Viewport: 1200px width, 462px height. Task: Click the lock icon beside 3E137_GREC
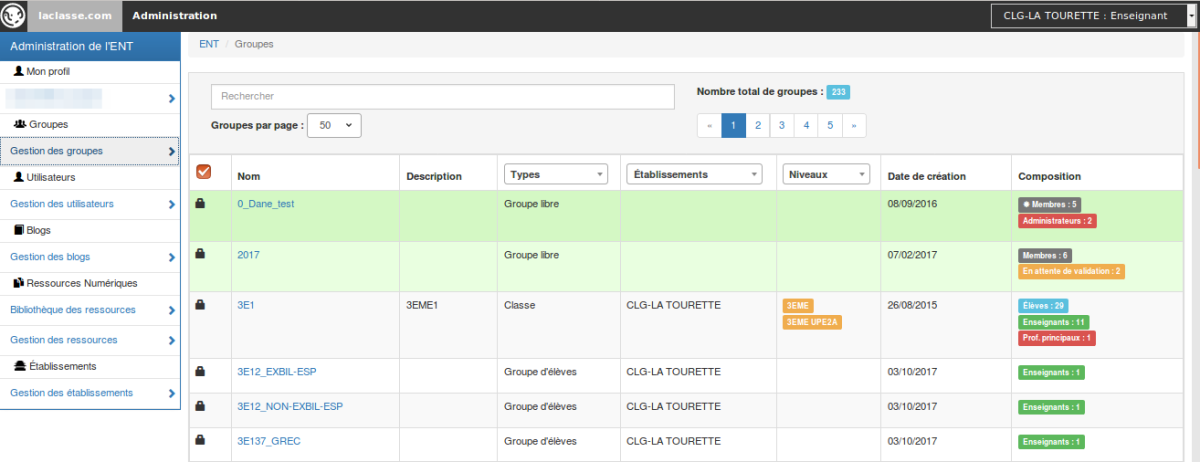[200, 439]
